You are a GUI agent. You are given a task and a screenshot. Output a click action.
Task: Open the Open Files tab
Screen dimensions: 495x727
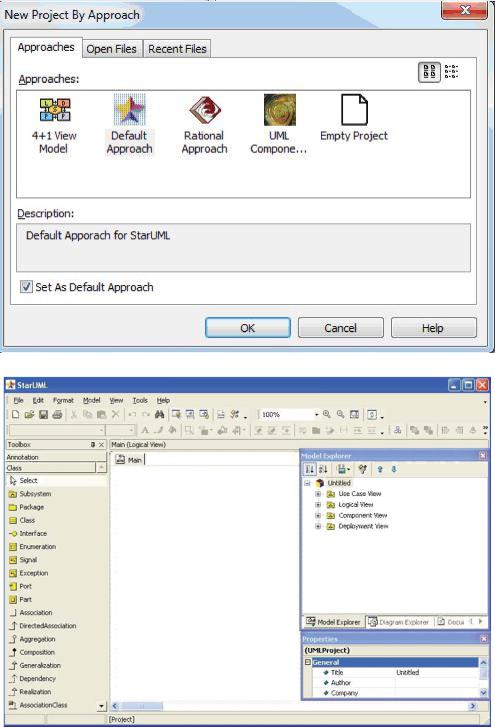111,49
